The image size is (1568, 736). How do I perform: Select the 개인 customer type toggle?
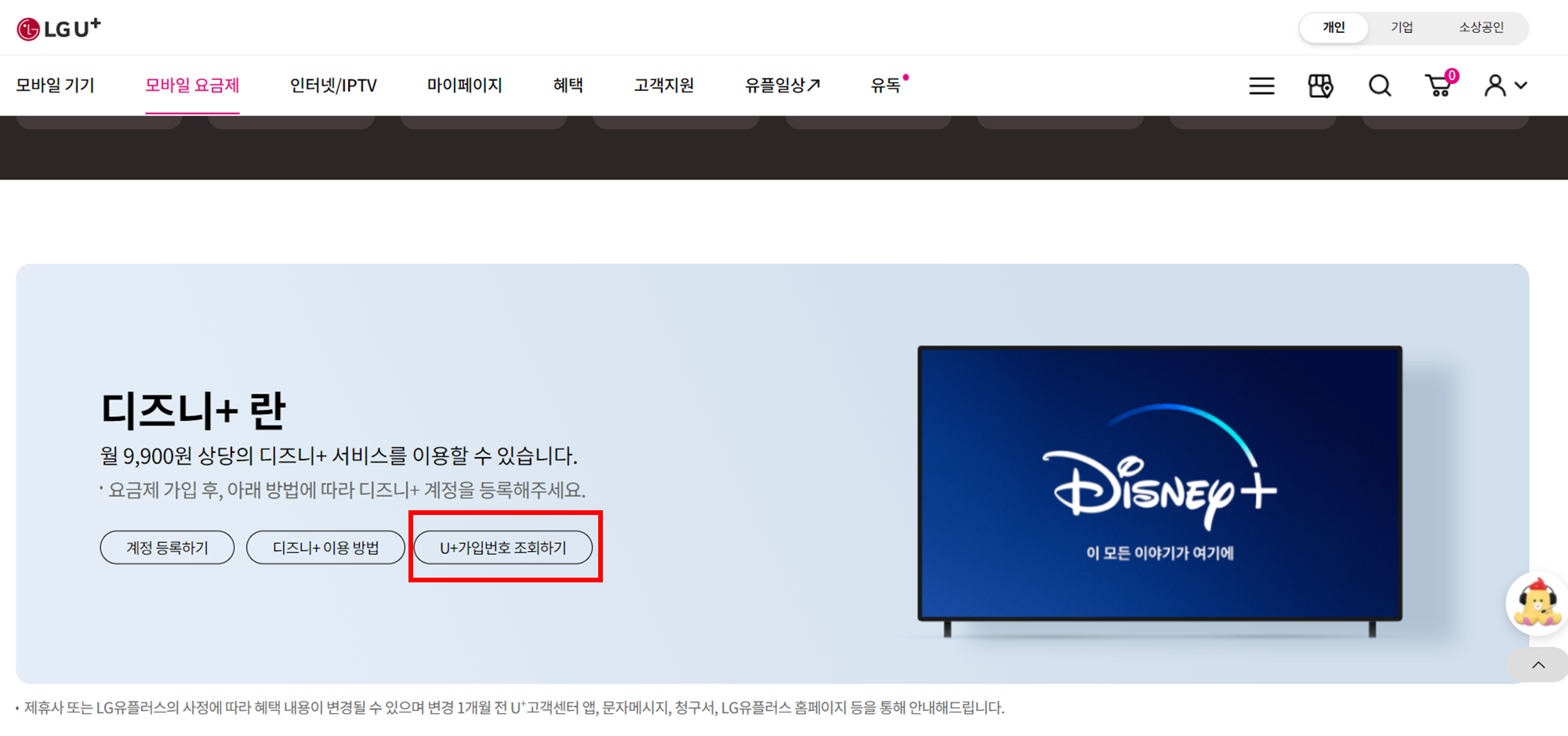click(x=1334, y=27)
